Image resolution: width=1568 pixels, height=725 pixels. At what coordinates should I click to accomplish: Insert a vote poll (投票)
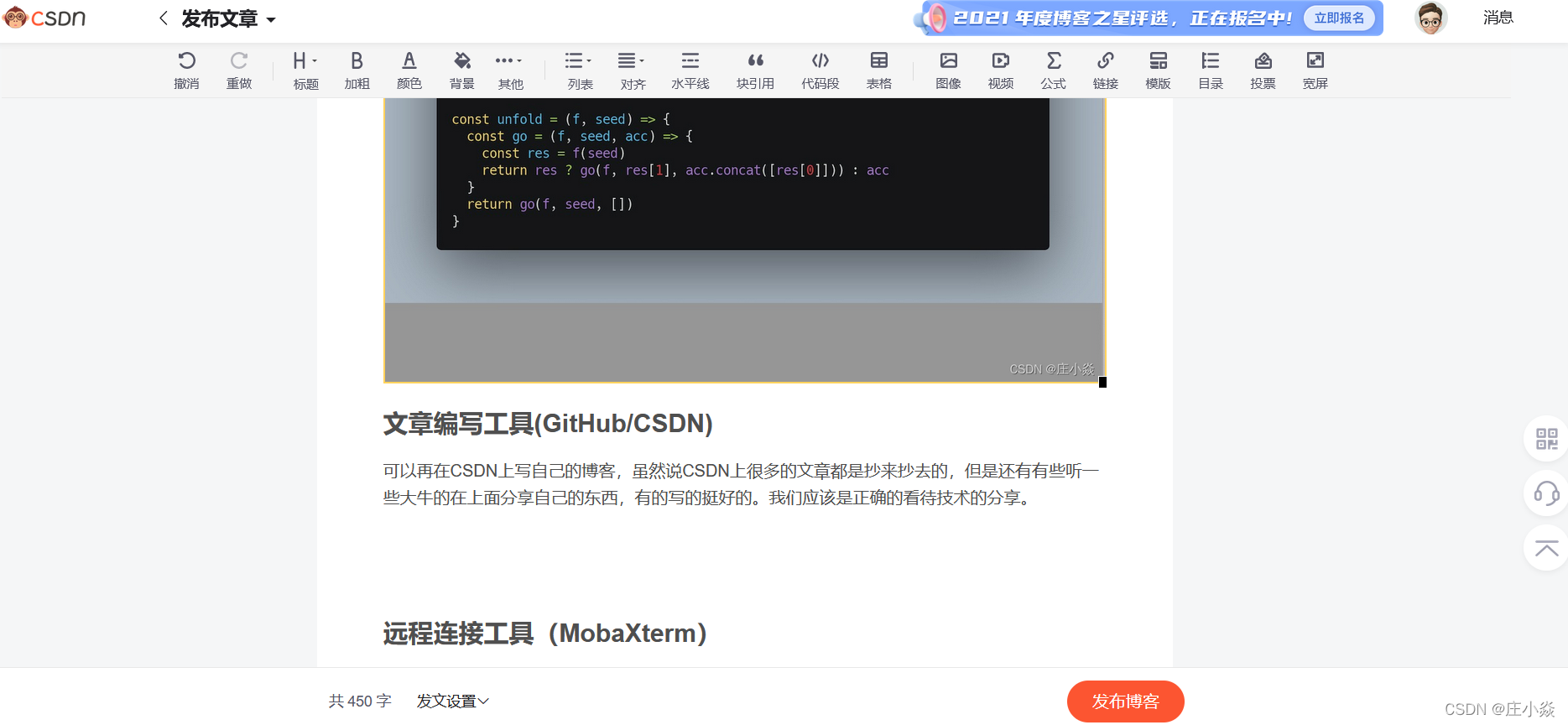(x=1263, y=70)
